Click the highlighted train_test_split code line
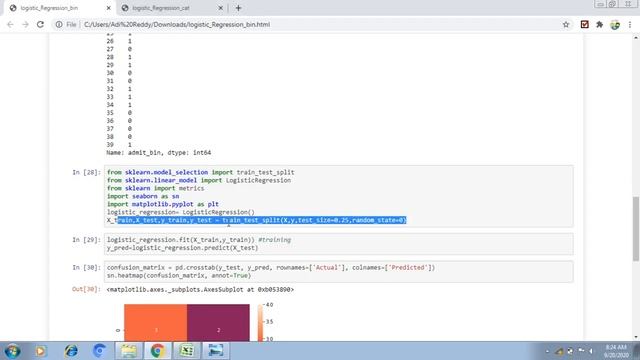This screenshot has width=640, height=360. (x=257, y=220)
